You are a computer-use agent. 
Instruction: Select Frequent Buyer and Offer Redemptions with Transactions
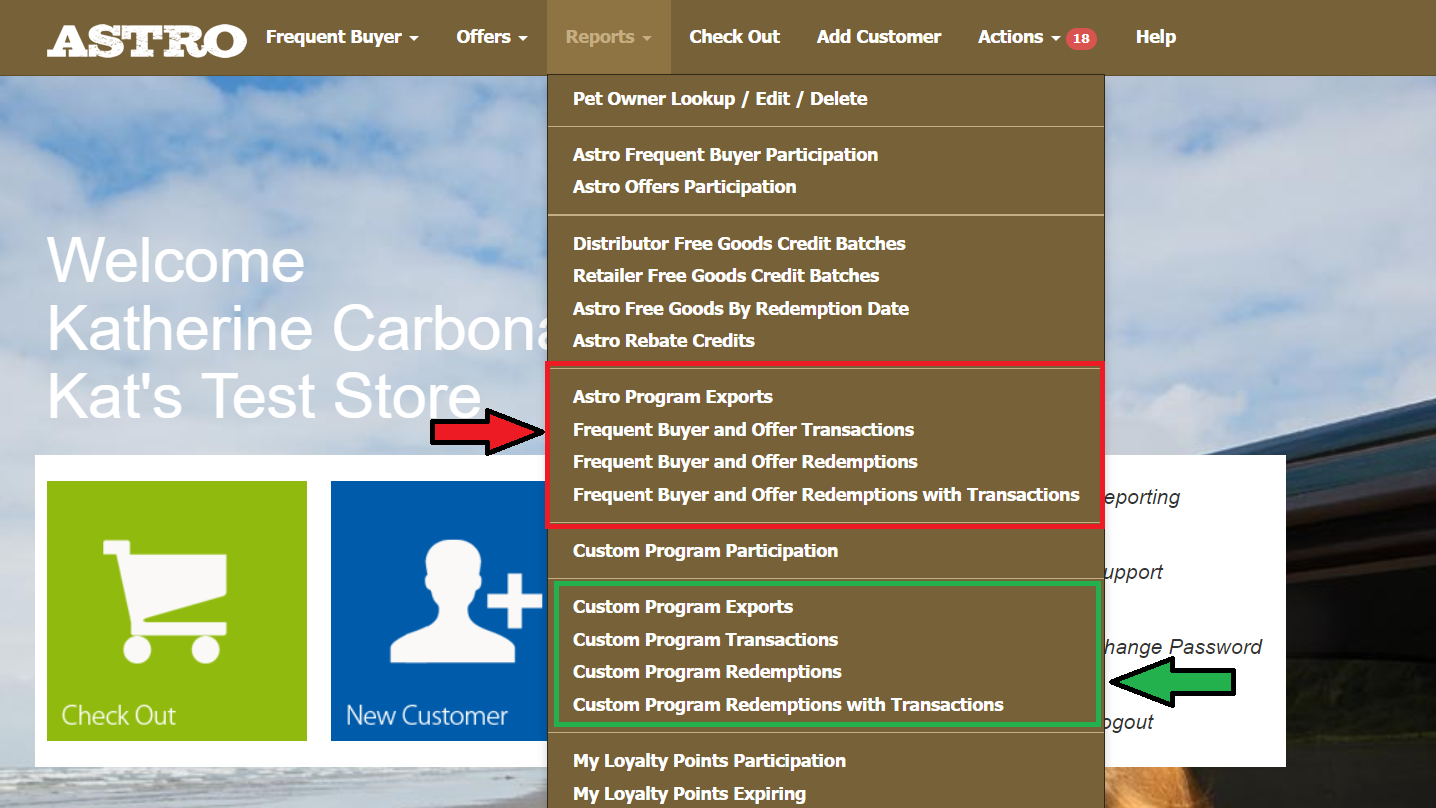coord(826,494)
